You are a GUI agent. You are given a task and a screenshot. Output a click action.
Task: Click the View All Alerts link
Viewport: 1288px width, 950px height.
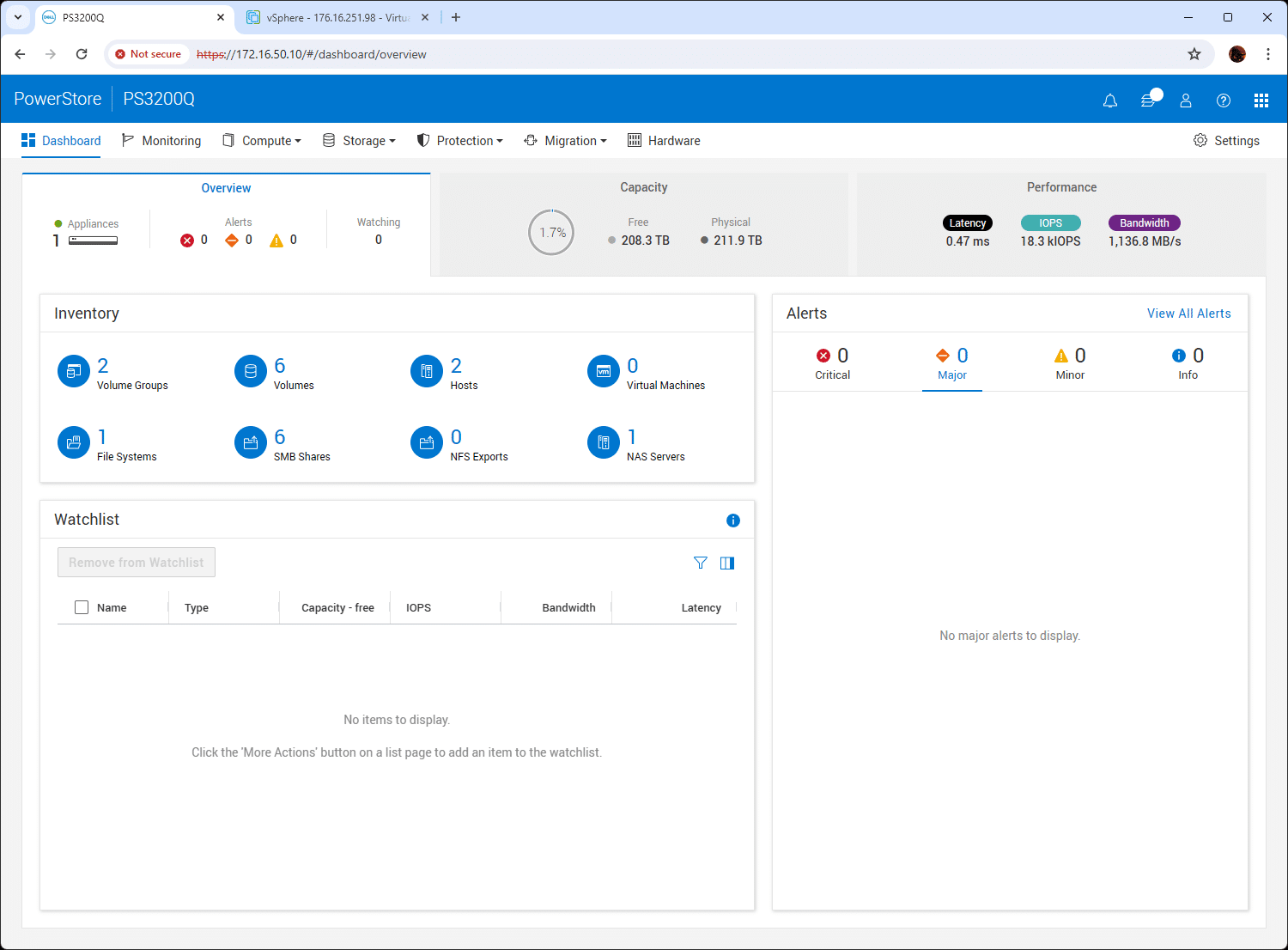point(1189,314)
